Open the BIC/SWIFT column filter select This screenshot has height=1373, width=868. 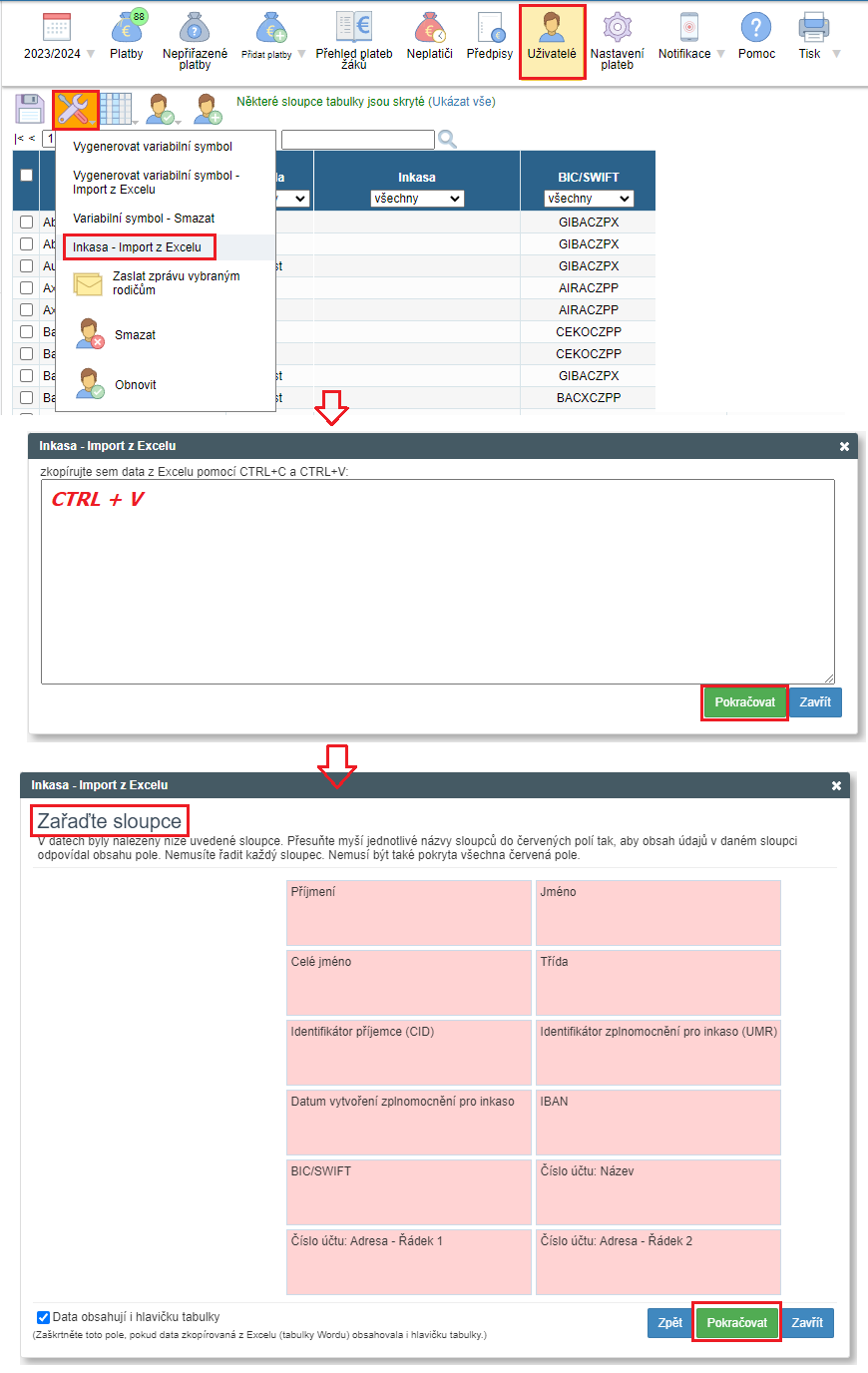click(x=589, y=199)
